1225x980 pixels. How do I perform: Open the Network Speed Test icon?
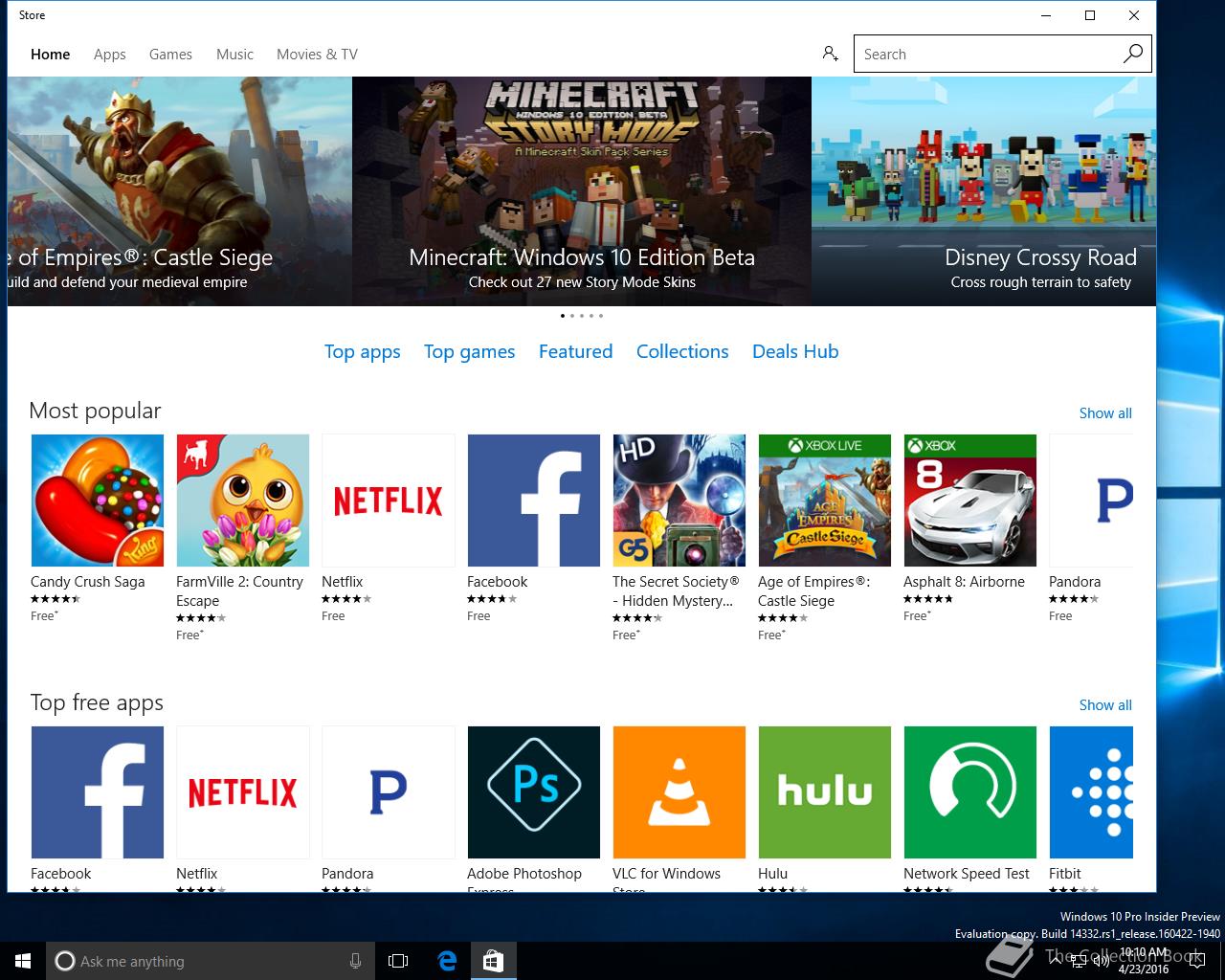point(970,792)
